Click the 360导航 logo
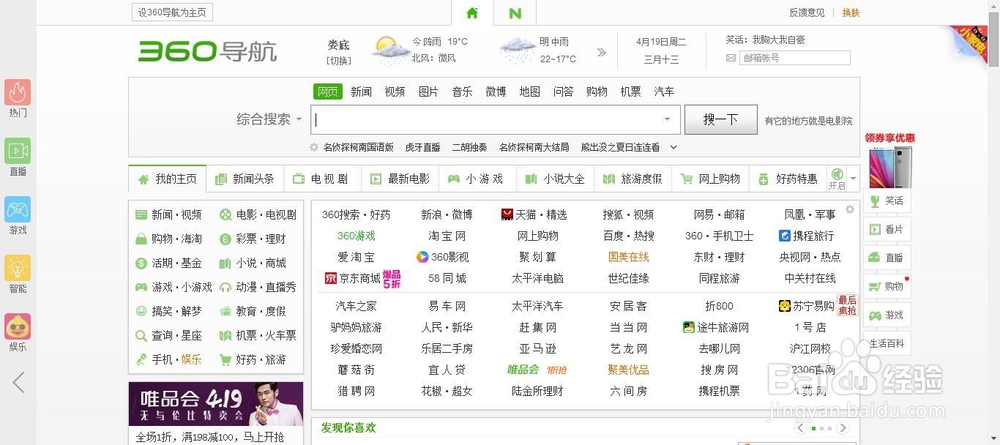1000x445 pixels. click(208, 51)
